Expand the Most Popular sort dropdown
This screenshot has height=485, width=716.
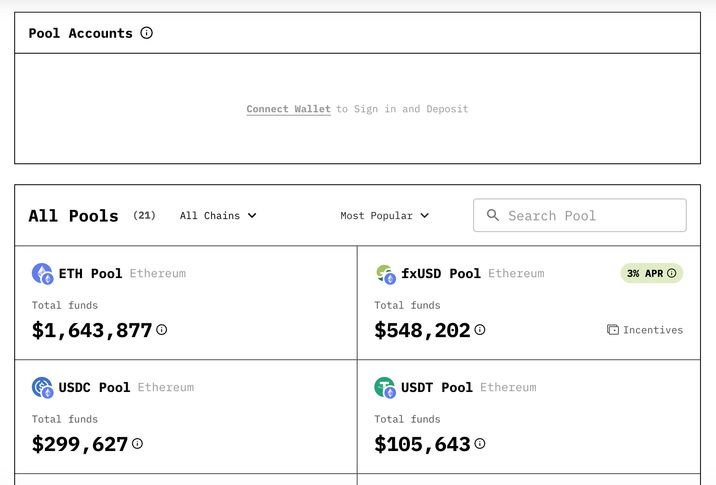[x=384, y=215]
